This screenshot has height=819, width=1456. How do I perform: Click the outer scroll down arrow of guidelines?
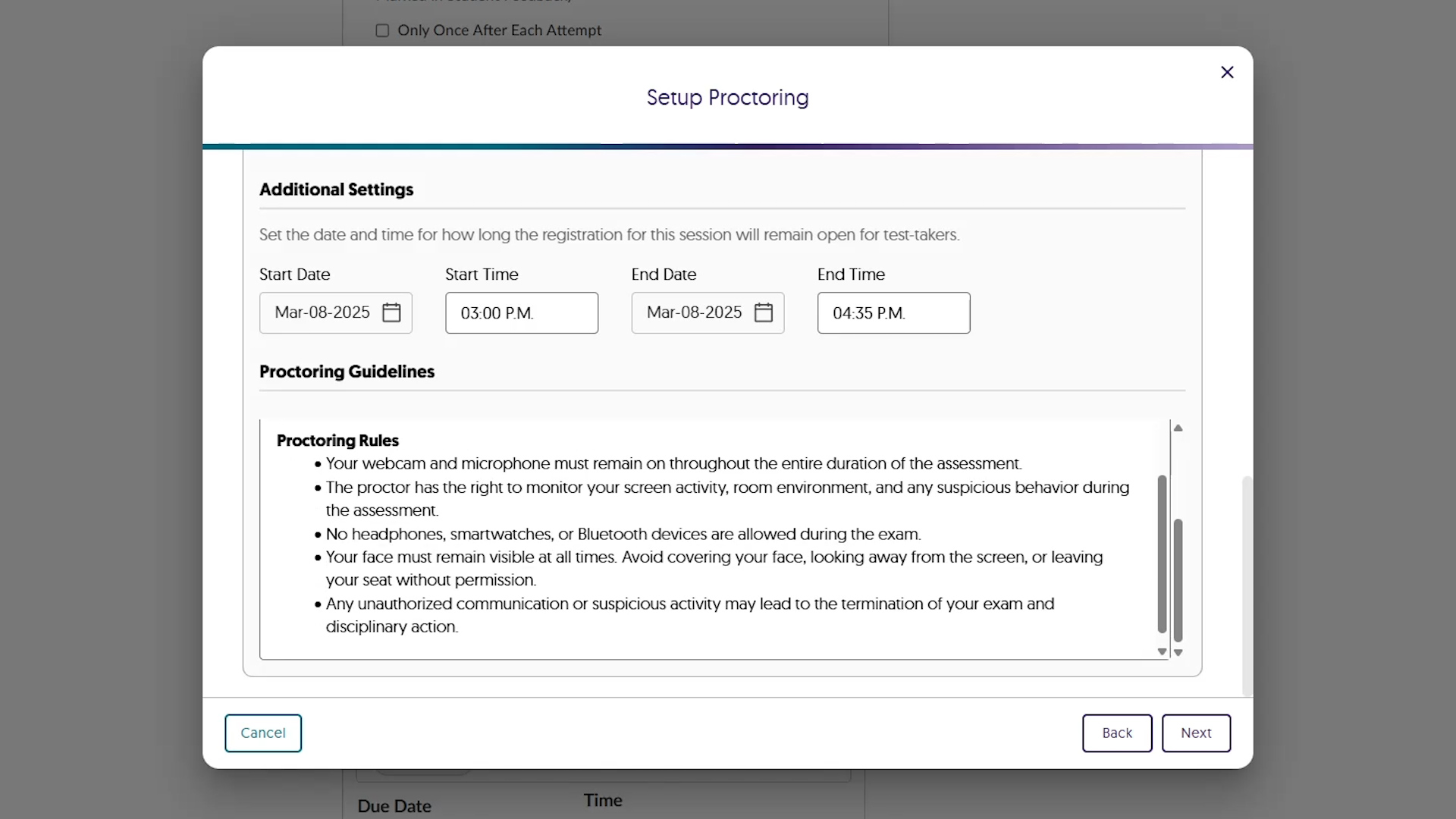[1178, 653]
